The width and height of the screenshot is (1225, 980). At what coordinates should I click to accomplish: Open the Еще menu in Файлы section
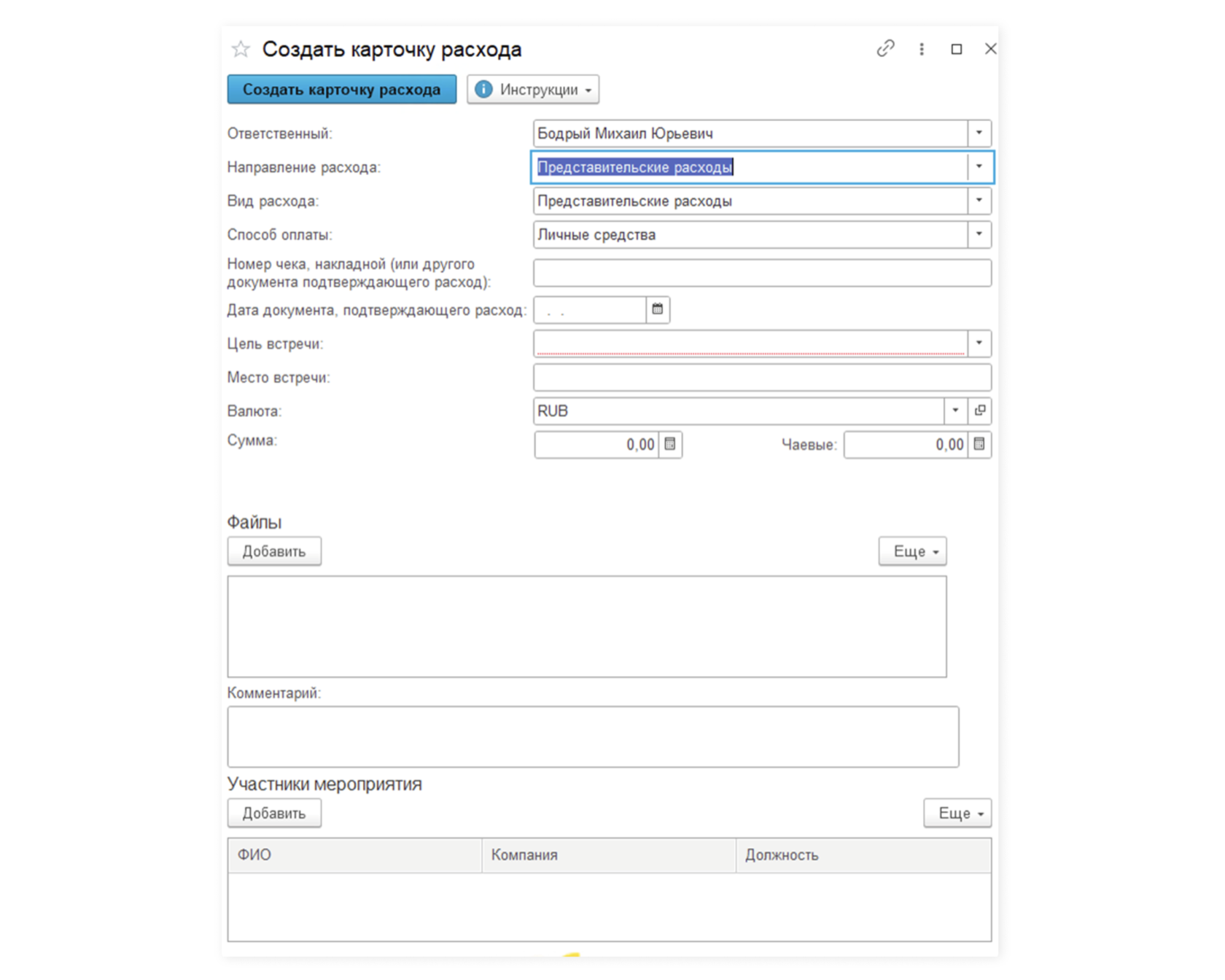point(913,551)
